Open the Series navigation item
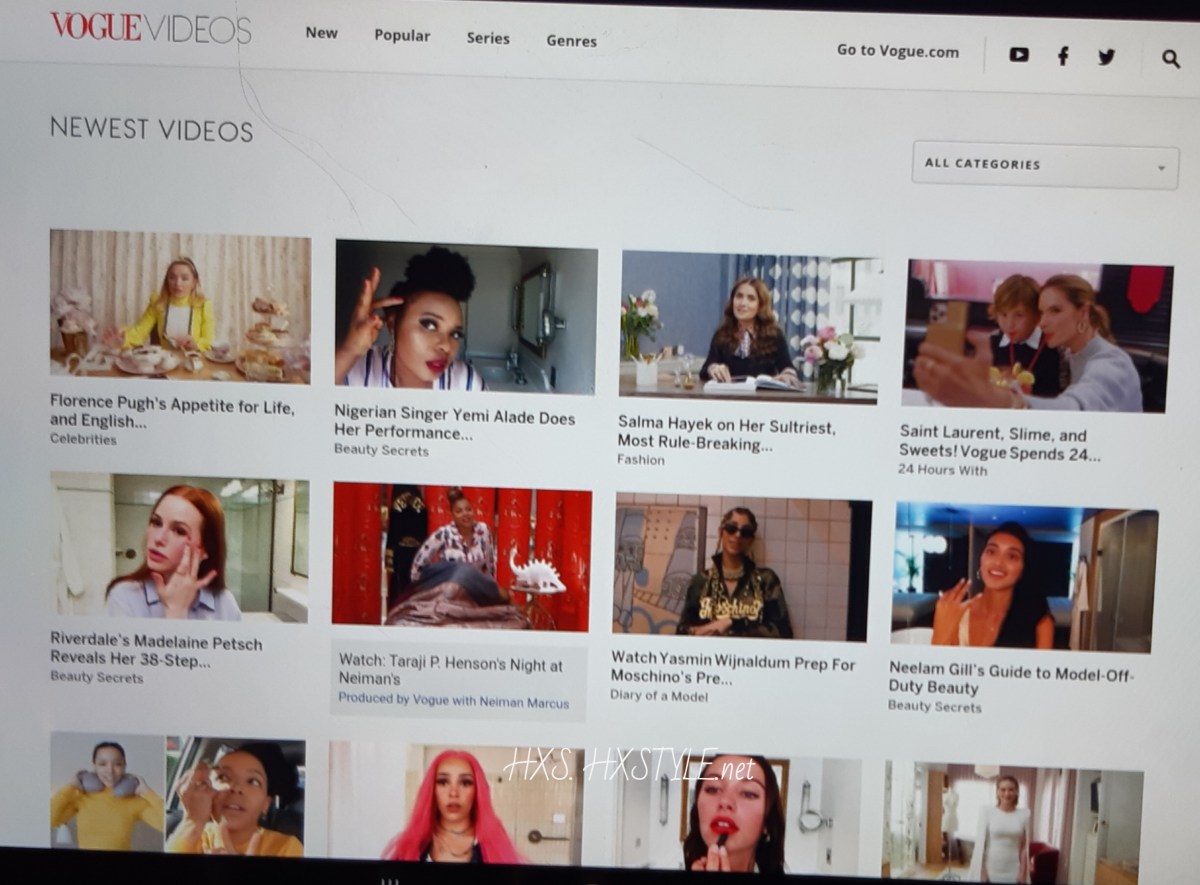The width and height of the screenshot is (1200, 885). [488, 39]
